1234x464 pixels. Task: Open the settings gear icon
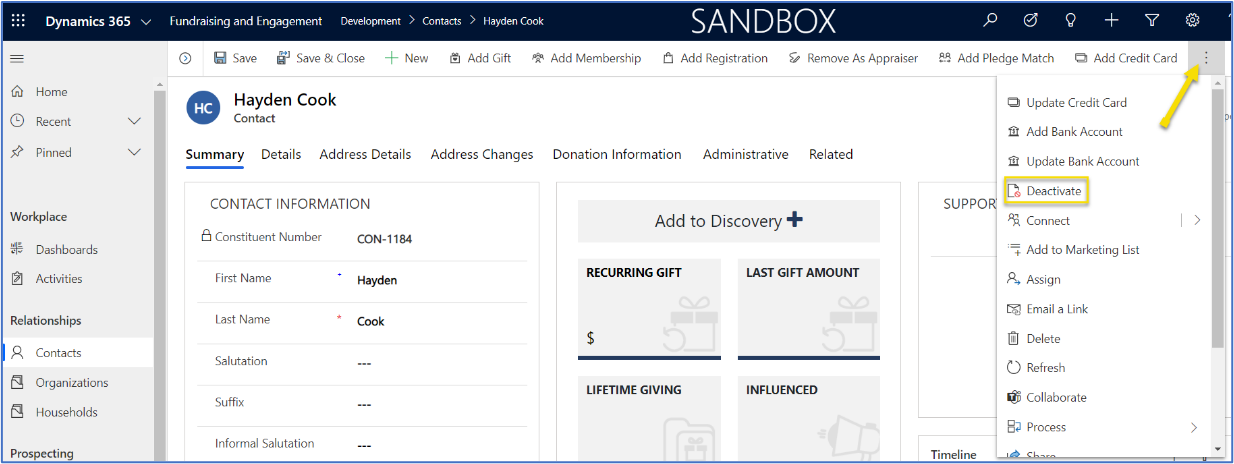click(1192, 20)
